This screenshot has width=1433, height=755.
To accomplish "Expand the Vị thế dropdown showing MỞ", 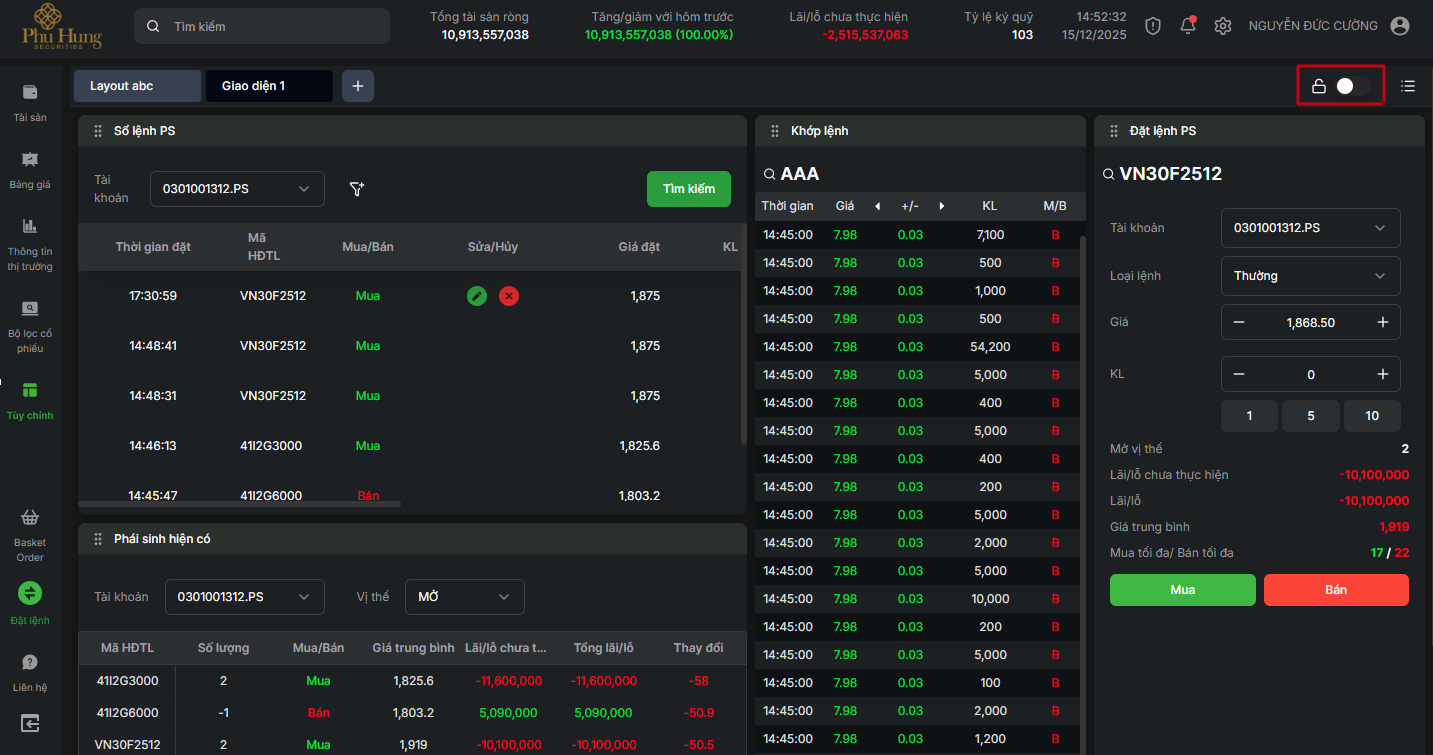I will (464, 597).
